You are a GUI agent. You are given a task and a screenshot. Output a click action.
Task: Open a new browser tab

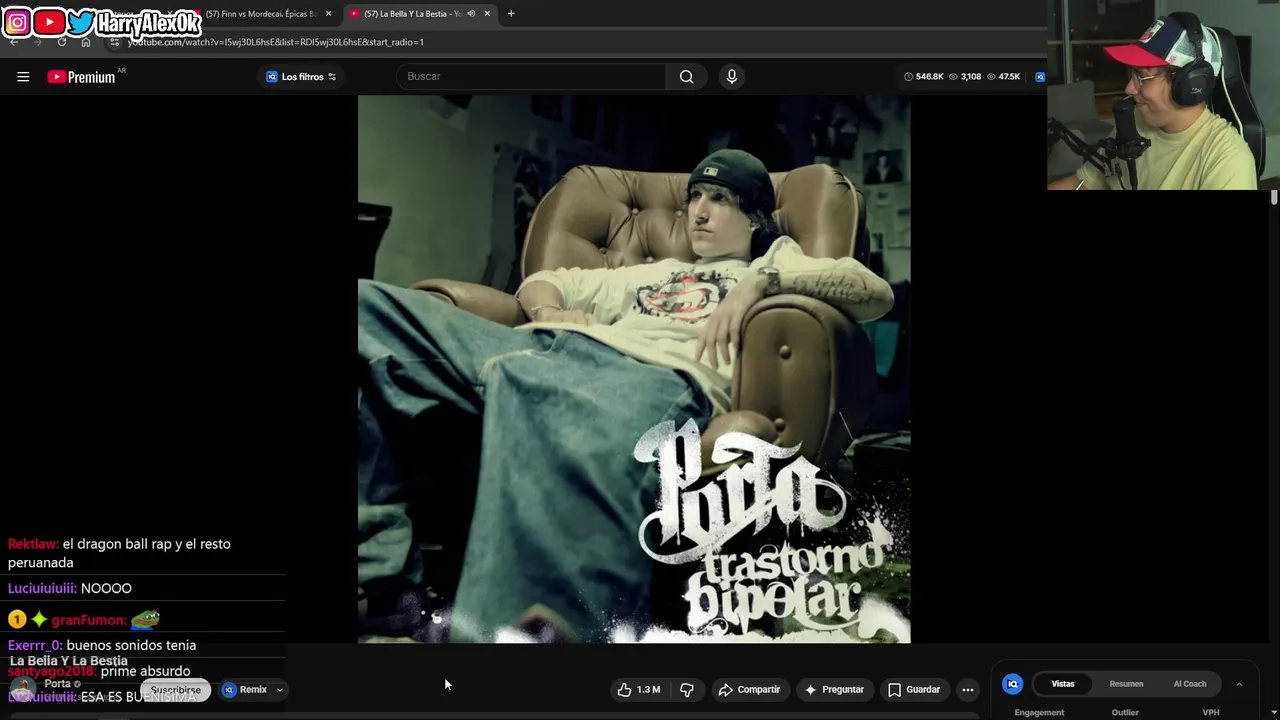511,14
